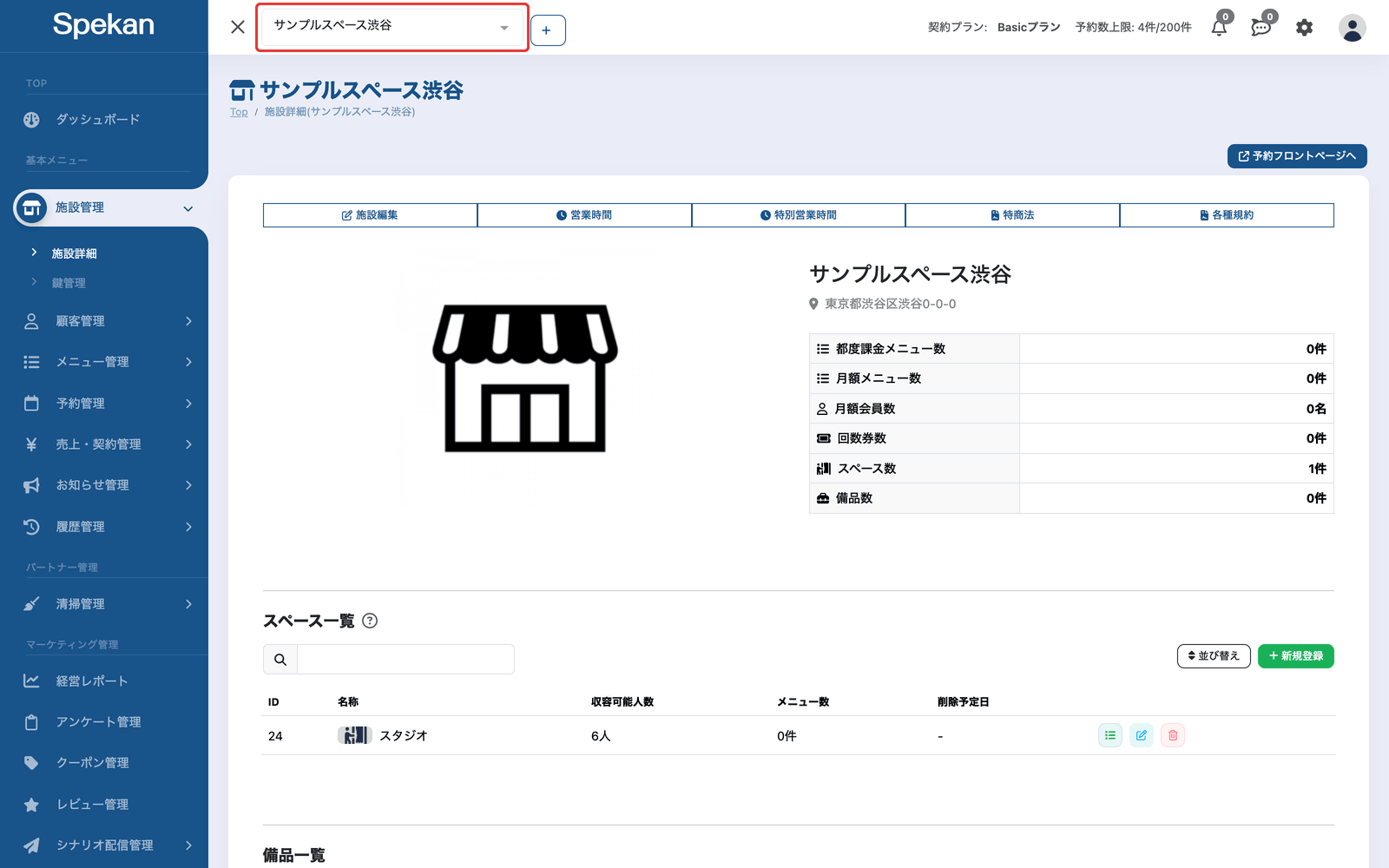Switch to the 施設編集 tab
The height and width of the screenshot is (868, 1389).
point(370,215)
